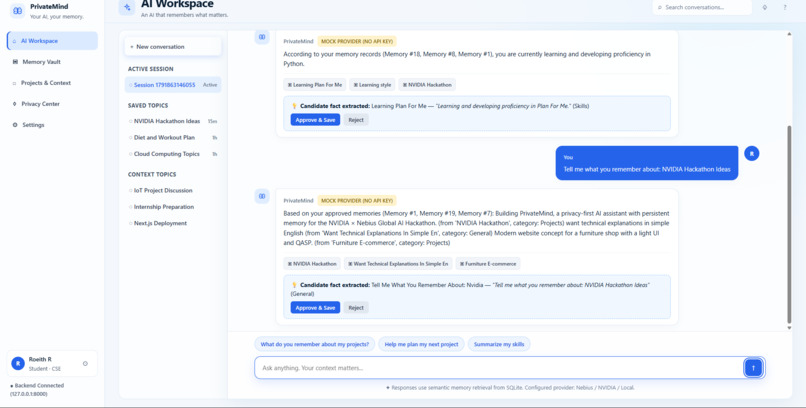Click the SAVED TOPICS heading
Viewport: 806px width, 408px height.
point(148,105)
